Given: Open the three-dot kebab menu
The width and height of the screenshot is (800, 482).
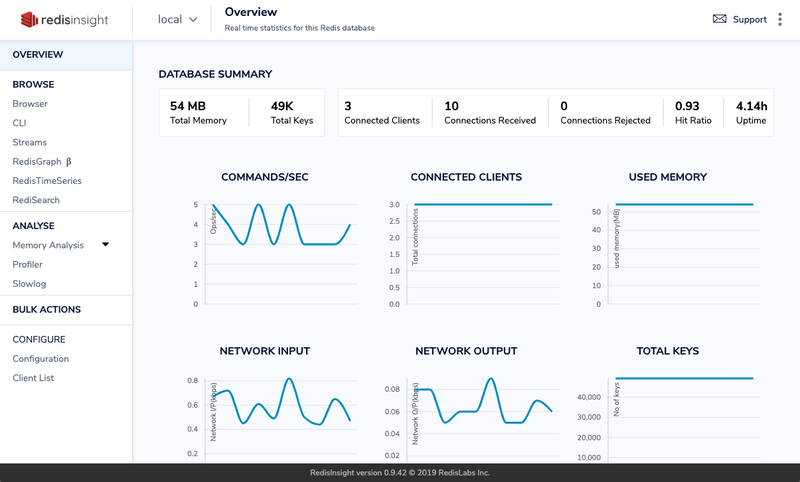Looking at the screenshot, I should (x=779, y=19).
